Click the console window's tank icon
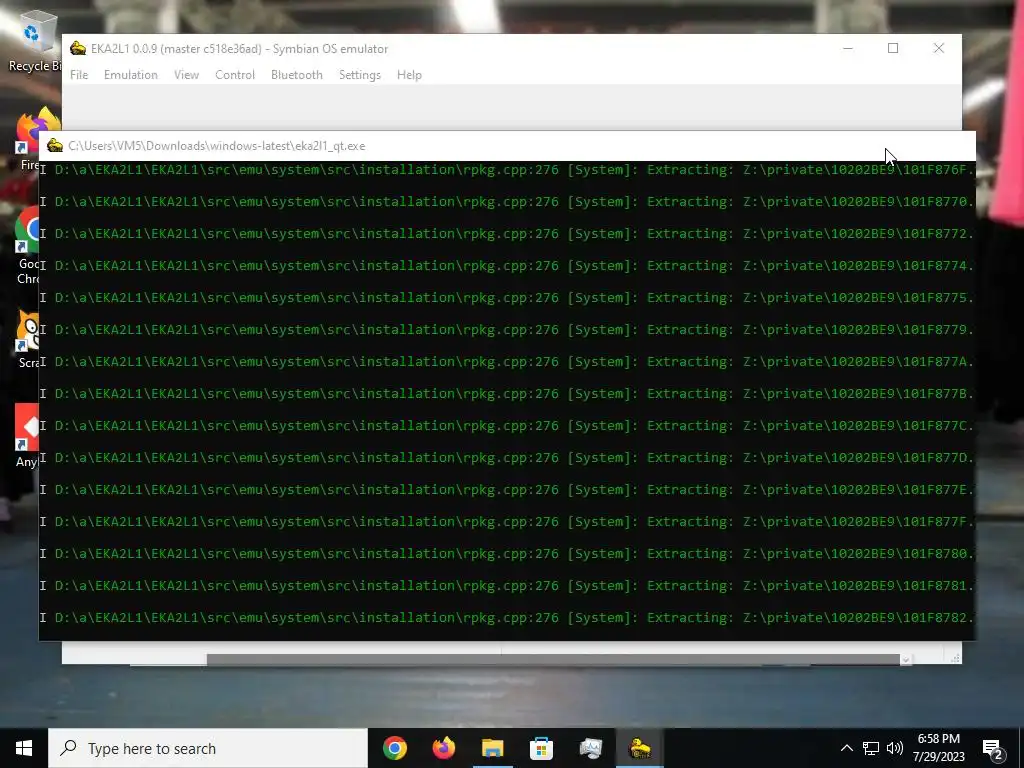The image size is (1024, 768). point(55,146)
